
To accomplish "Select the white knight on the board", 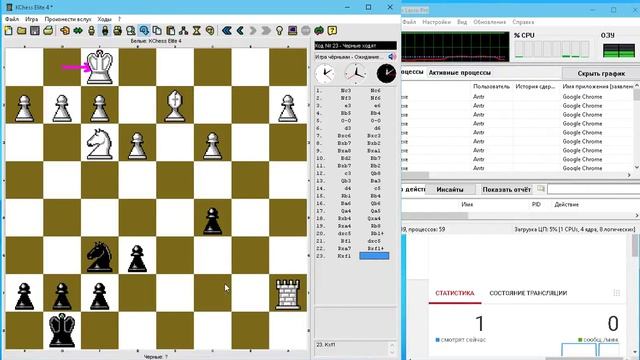I will pos(100,144).
